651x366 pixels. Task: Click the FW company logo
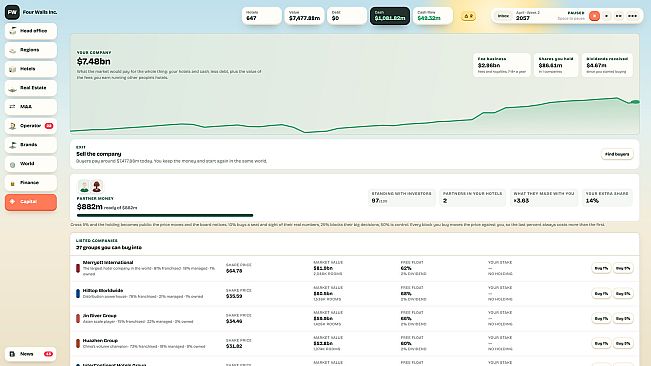click(x=12, y=12)
